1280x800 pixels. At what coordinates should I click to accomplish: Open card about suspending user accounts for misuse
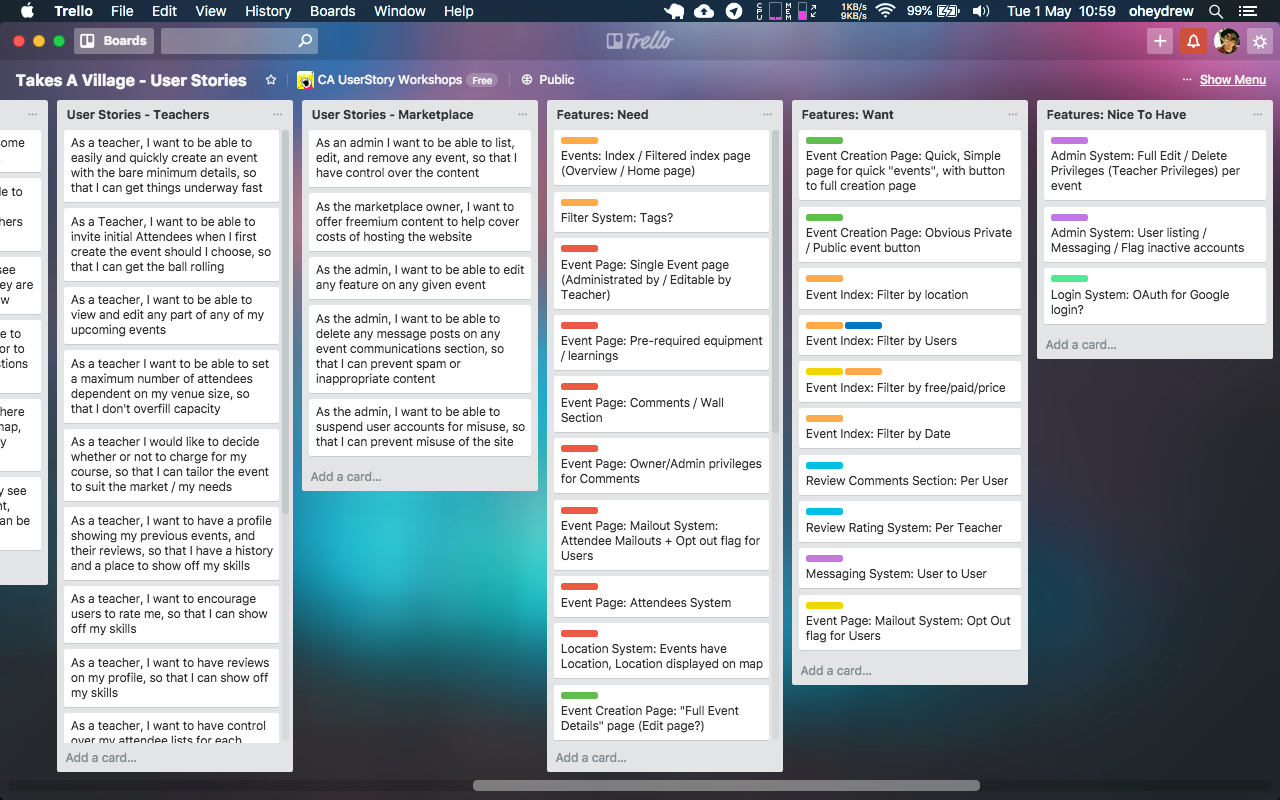420,427
